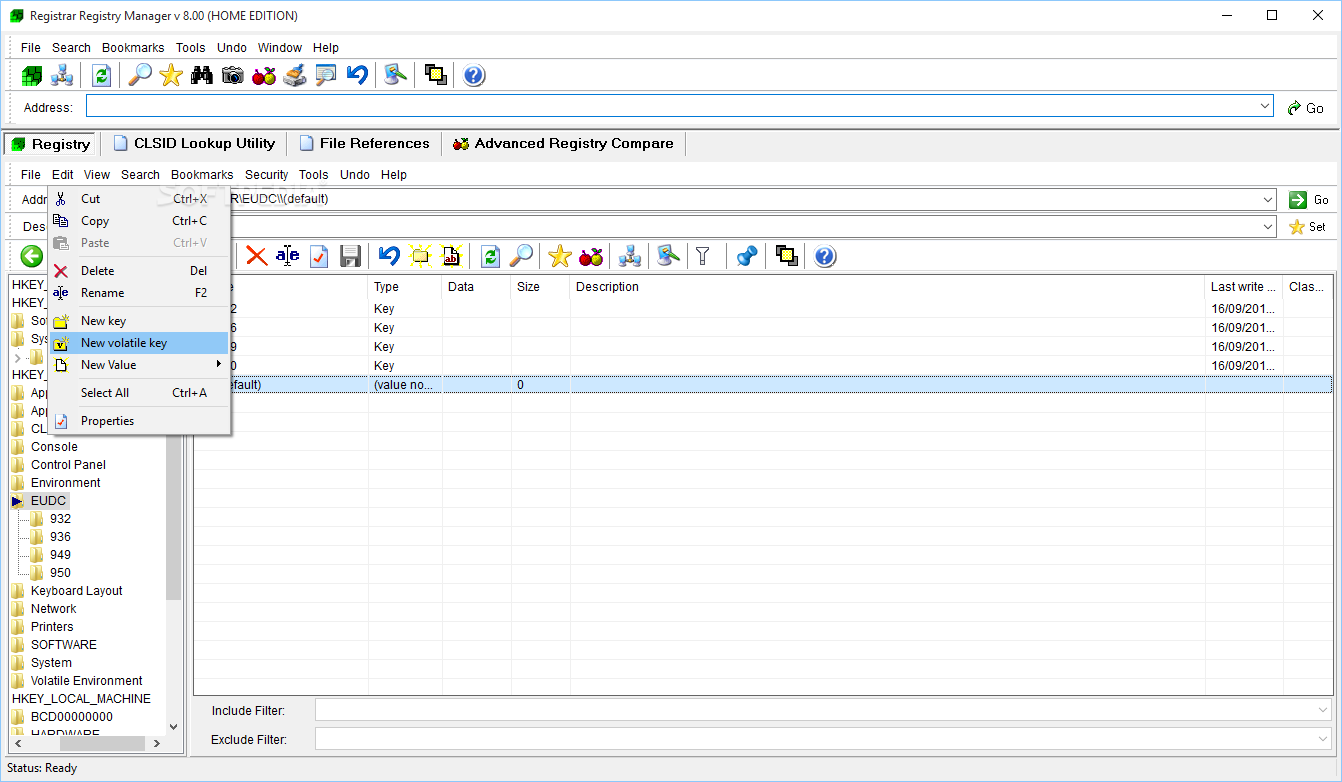Open the description dropdown beside the Set button
Image resolution: width=1342 pixels, height=782 pixels.
click(1267, 226)
